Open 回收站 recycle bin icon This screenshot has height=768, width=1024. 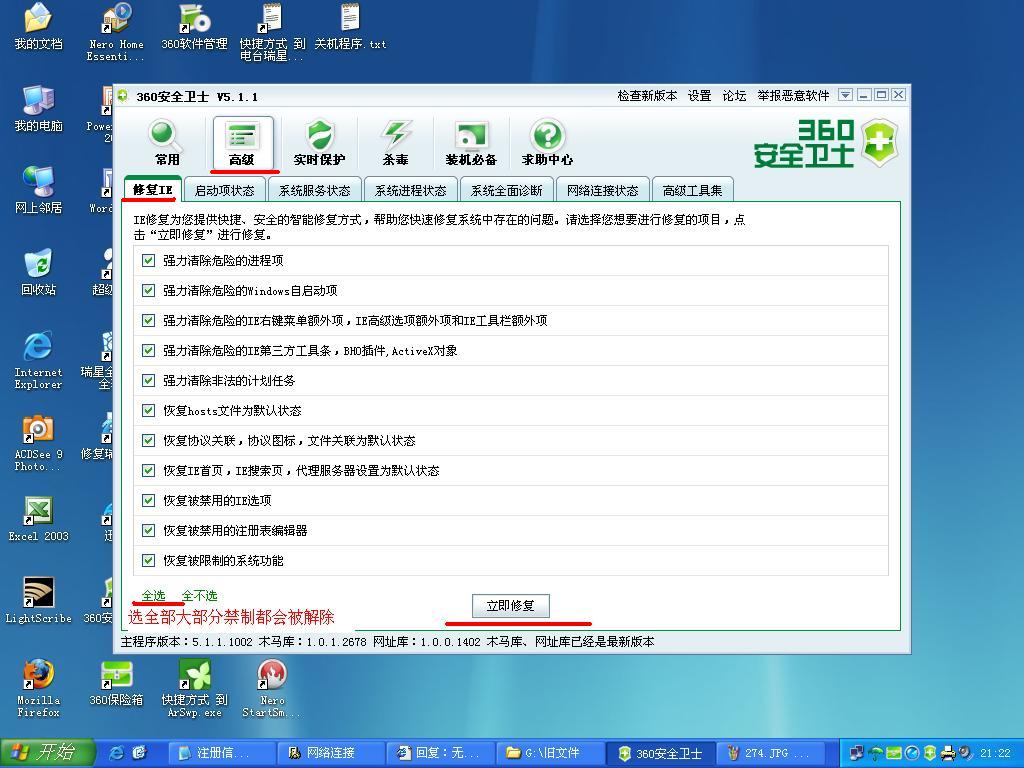[x=38, y=272]
